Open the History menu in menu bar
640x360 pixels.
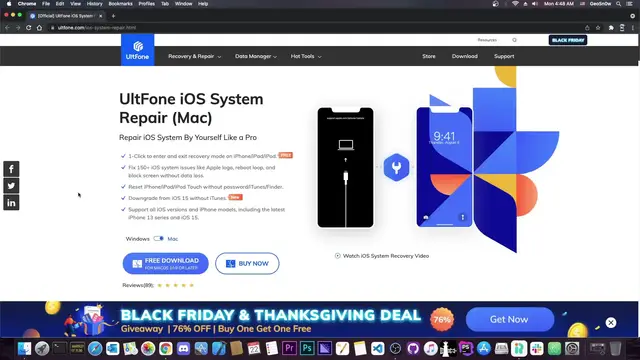(94, 4)
